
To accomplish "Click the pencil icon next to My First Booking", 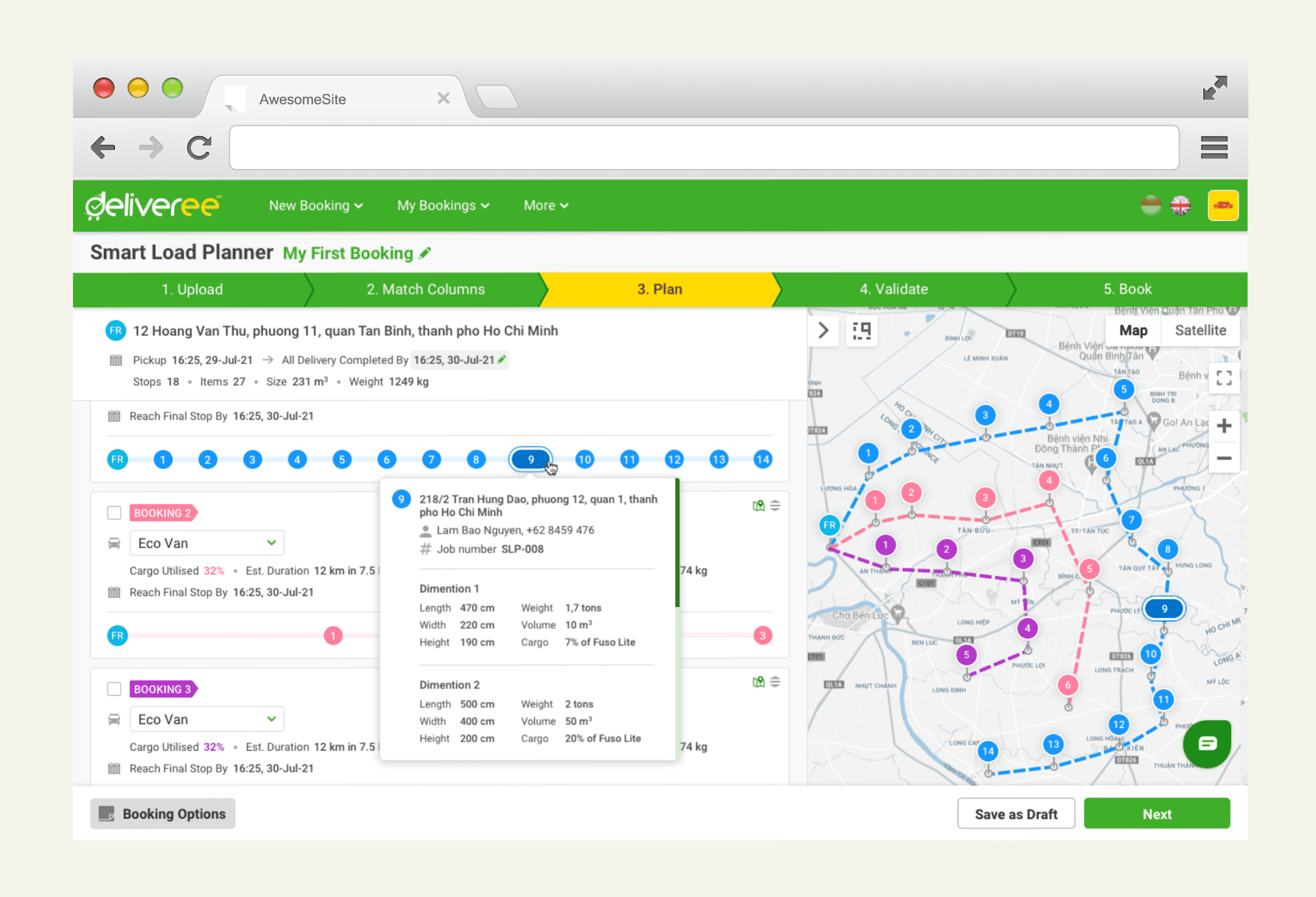I will click(426, 253).
